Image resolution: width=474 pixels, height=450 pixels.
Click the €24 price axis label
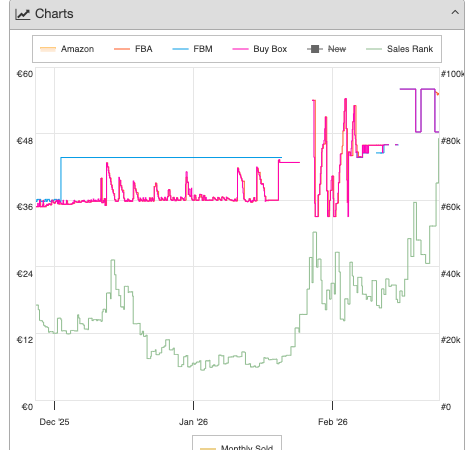pyautogui.click(x=25, y=274)
